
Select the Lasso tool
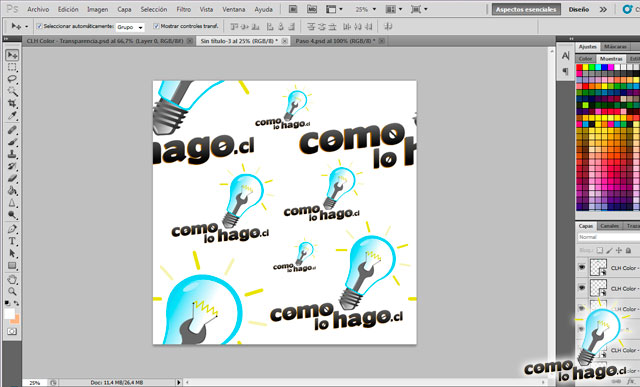coord(12,79)
